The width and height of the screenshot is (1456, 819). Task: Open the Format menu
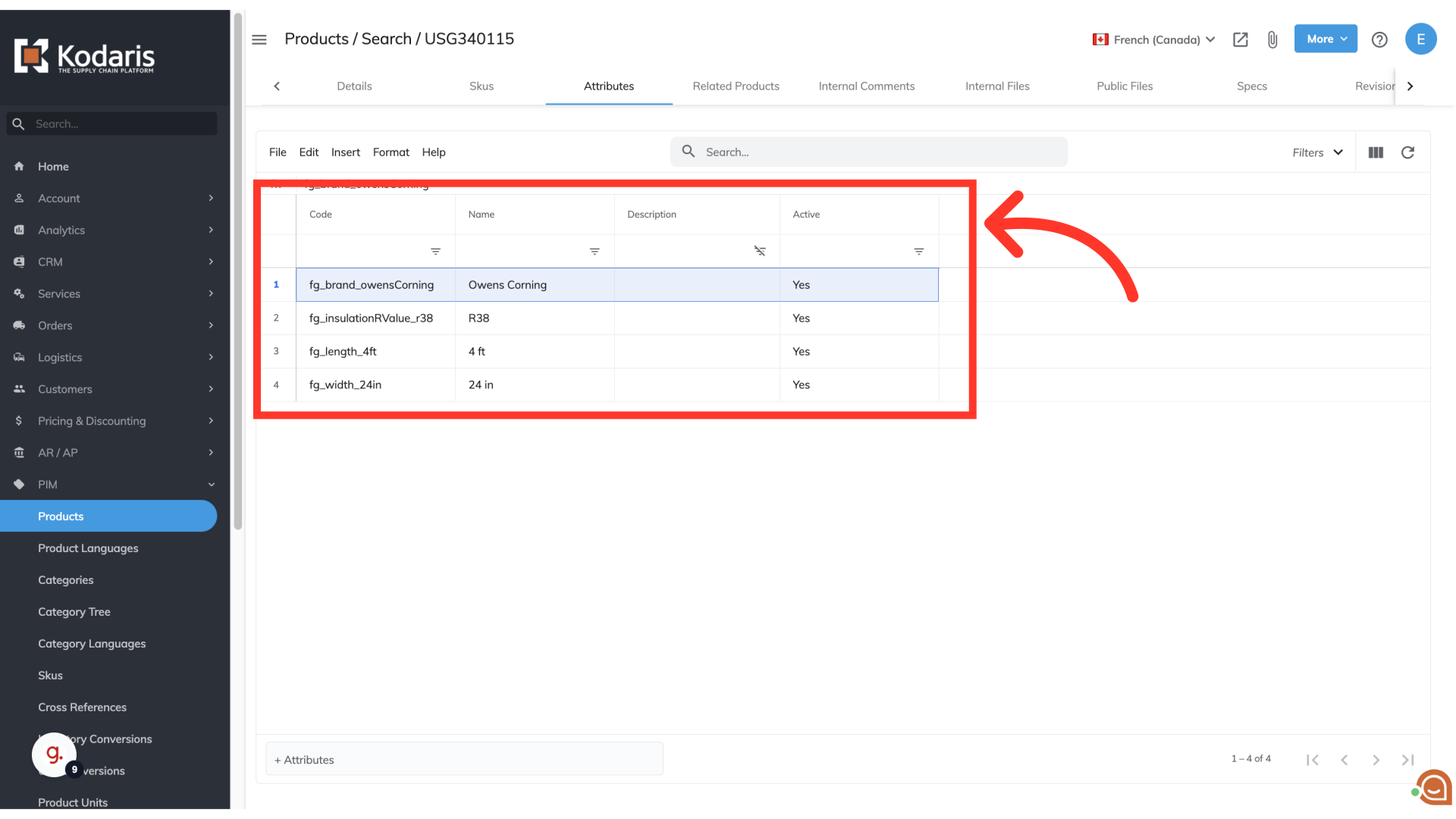391,152
